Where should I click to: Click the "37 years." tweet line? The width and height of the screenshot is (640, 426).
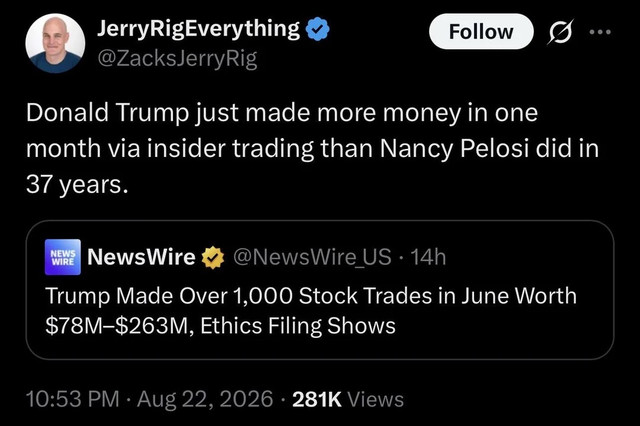pyautogui.click(x=77, y=184)
